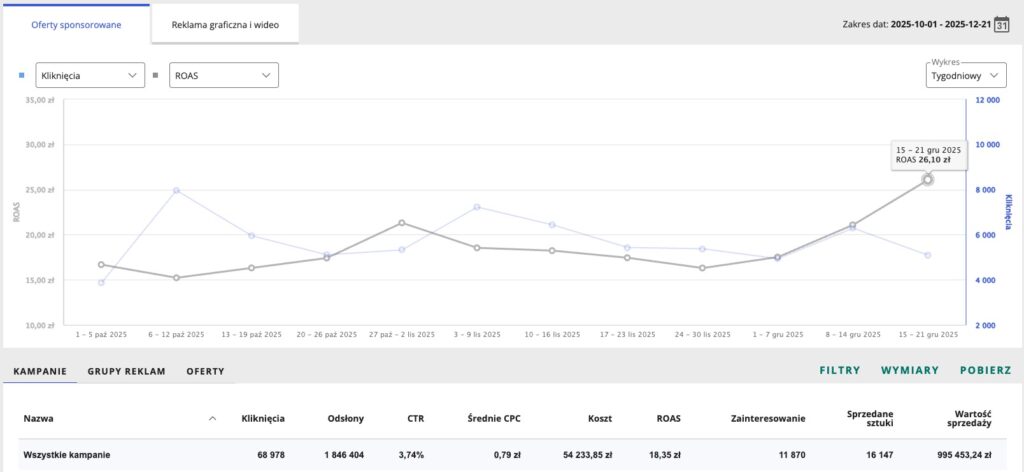
Task: Click the ROAS data point for 15–21 gru 2025
Action: (928, 180)
